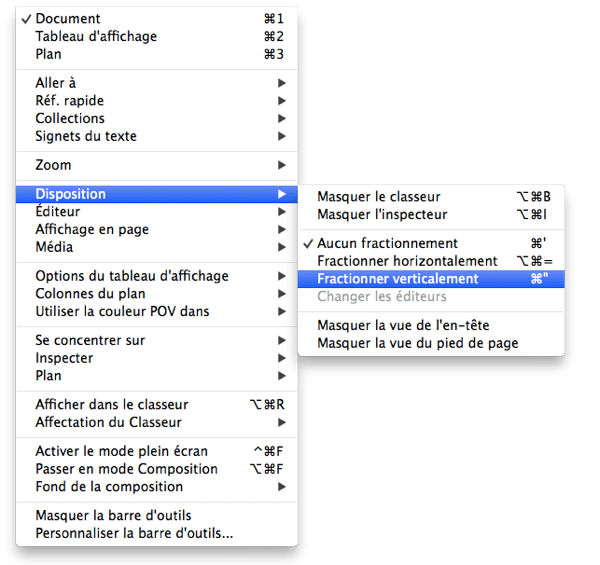Expand the Aller à submenu

pyautogui.click(x=55, y=83)
